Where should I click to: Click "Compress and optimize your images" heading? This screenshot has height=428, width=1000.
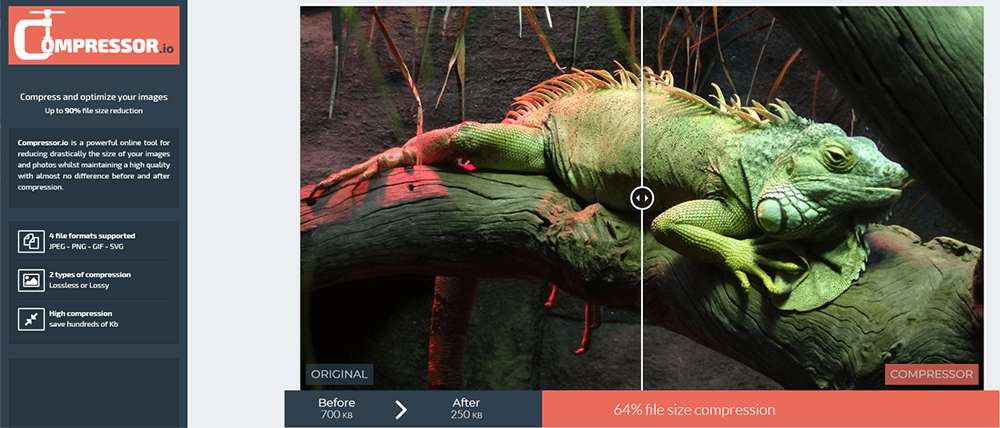coord(94,97)
